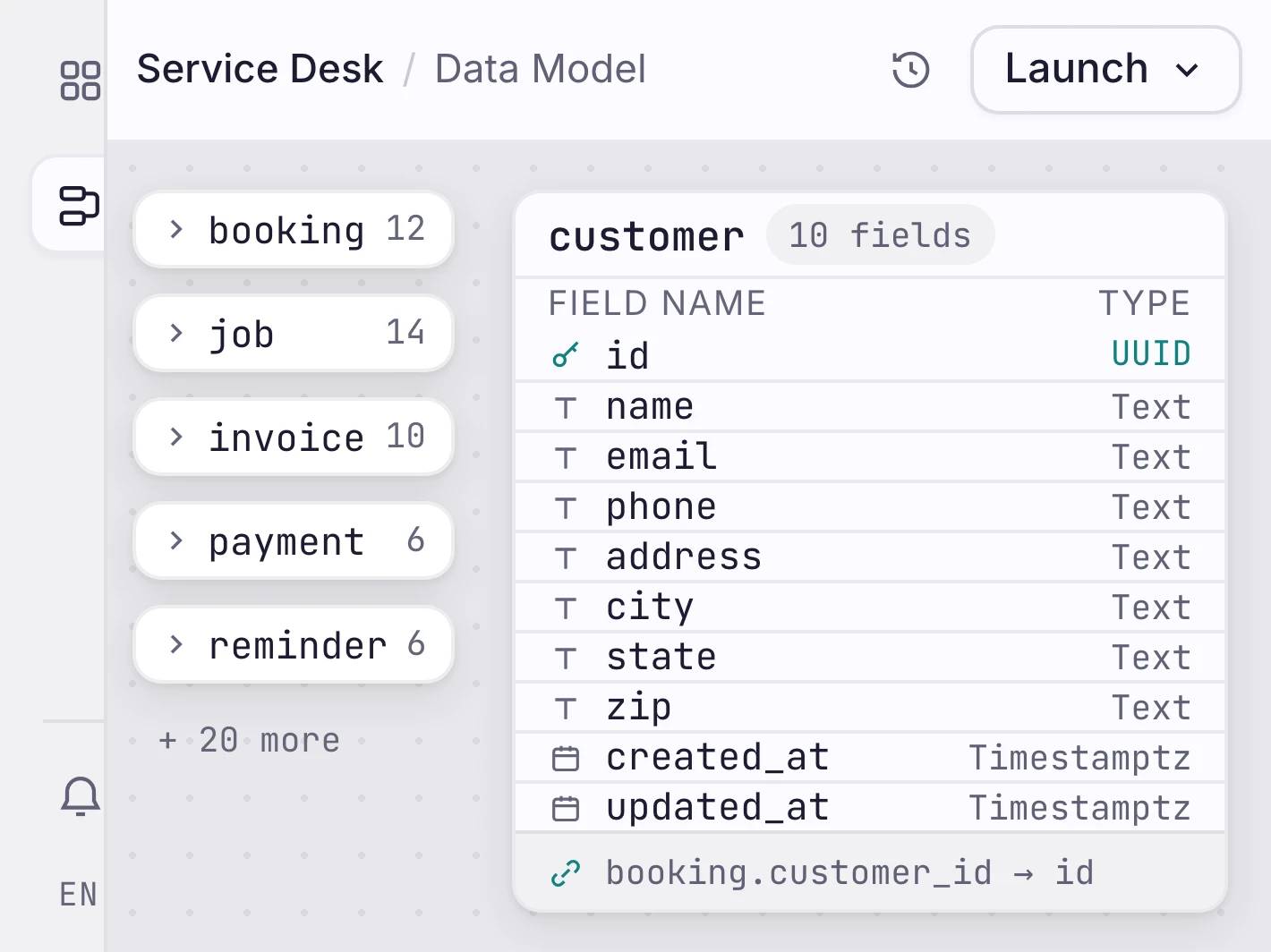The width and height of the screenshot is (1271, 952).
Task: Expand the booking table chevron
Action: coord(176,230)
